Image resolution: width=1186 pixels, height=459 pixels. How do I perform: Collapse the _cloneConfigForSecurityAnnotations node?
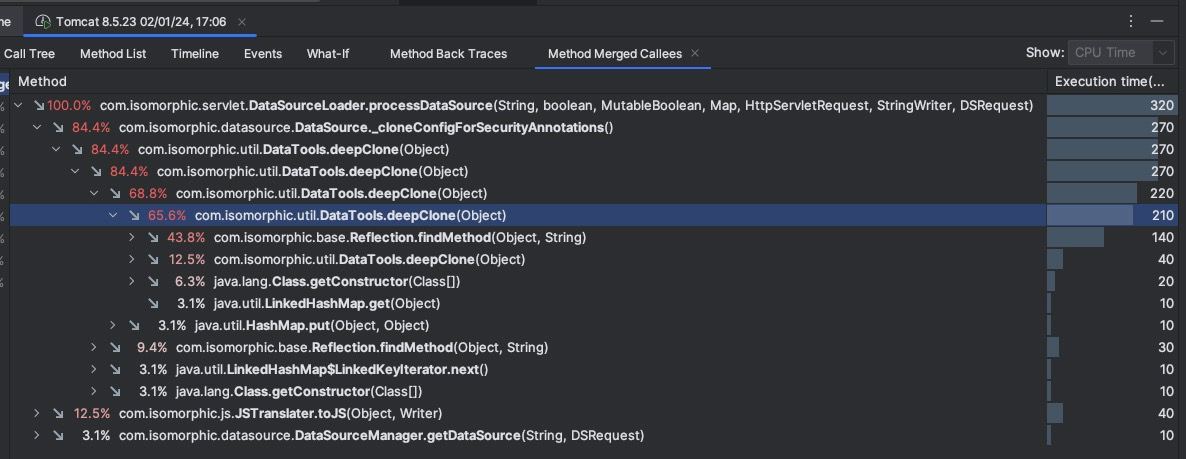(x=38, y=128)
